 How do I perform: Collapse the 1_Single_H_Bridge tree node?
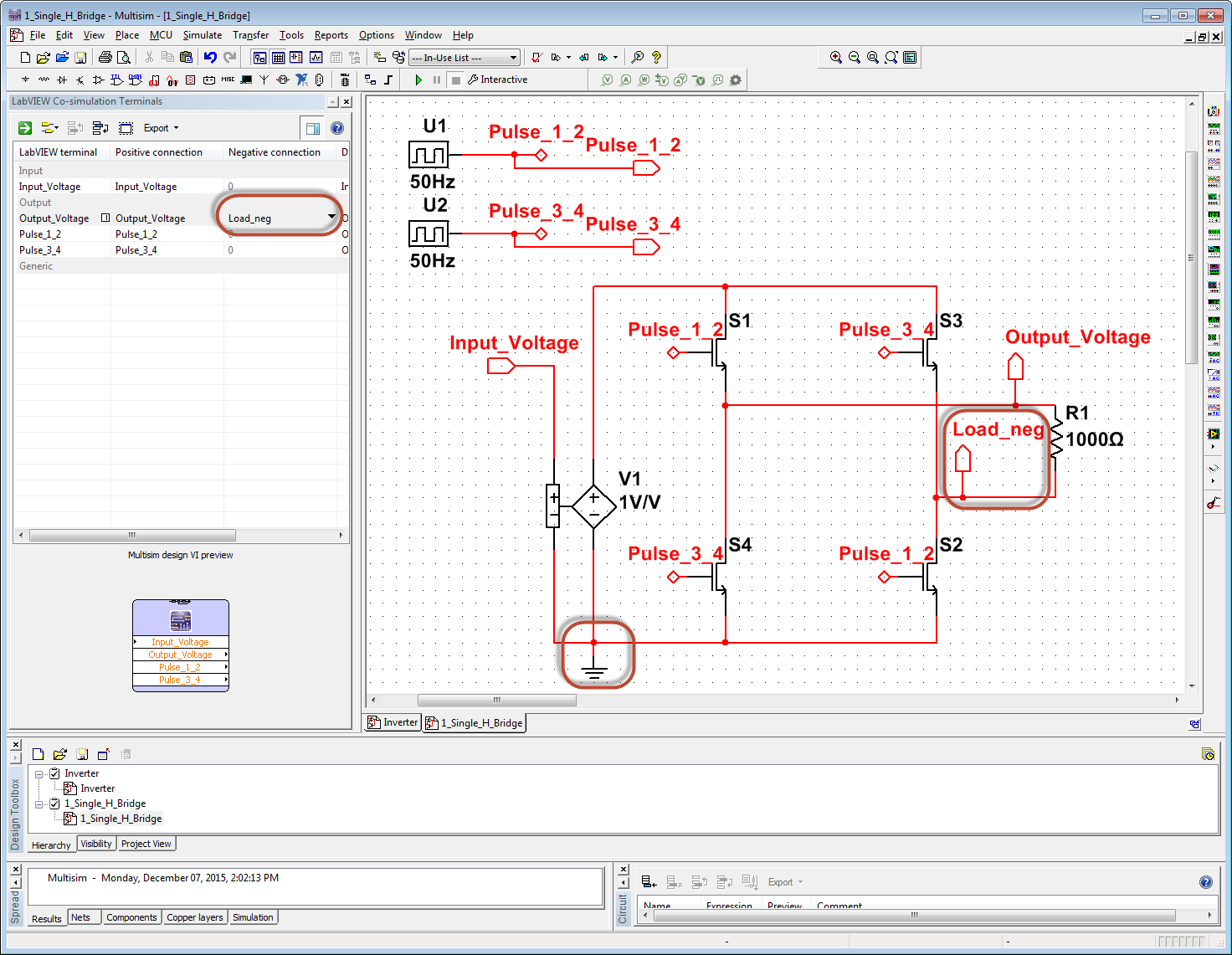click(x=38, y=804)
